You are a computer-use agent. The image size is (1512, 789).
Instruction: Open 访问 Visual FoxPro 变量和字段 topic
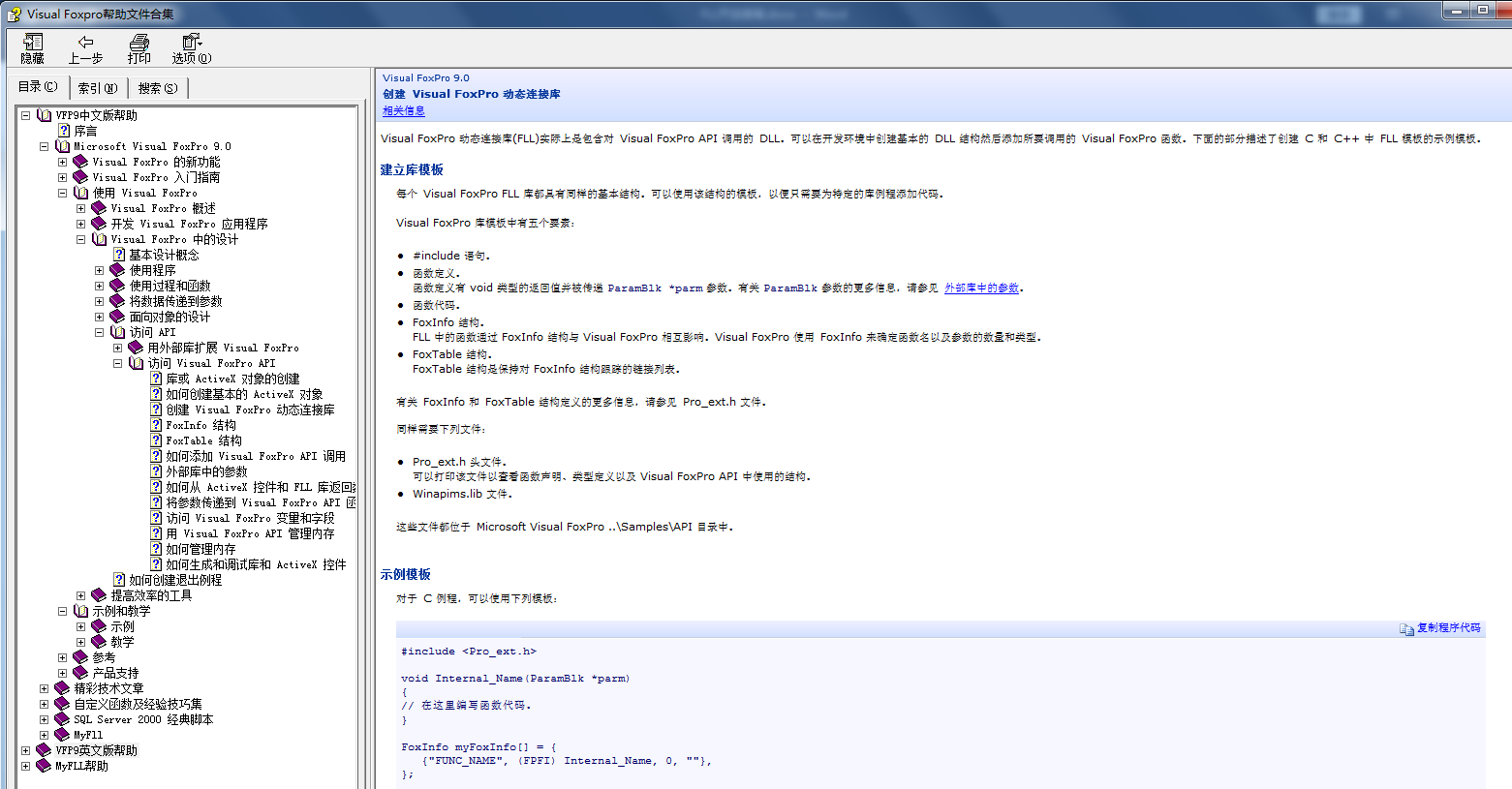click(x=250, y=518)
